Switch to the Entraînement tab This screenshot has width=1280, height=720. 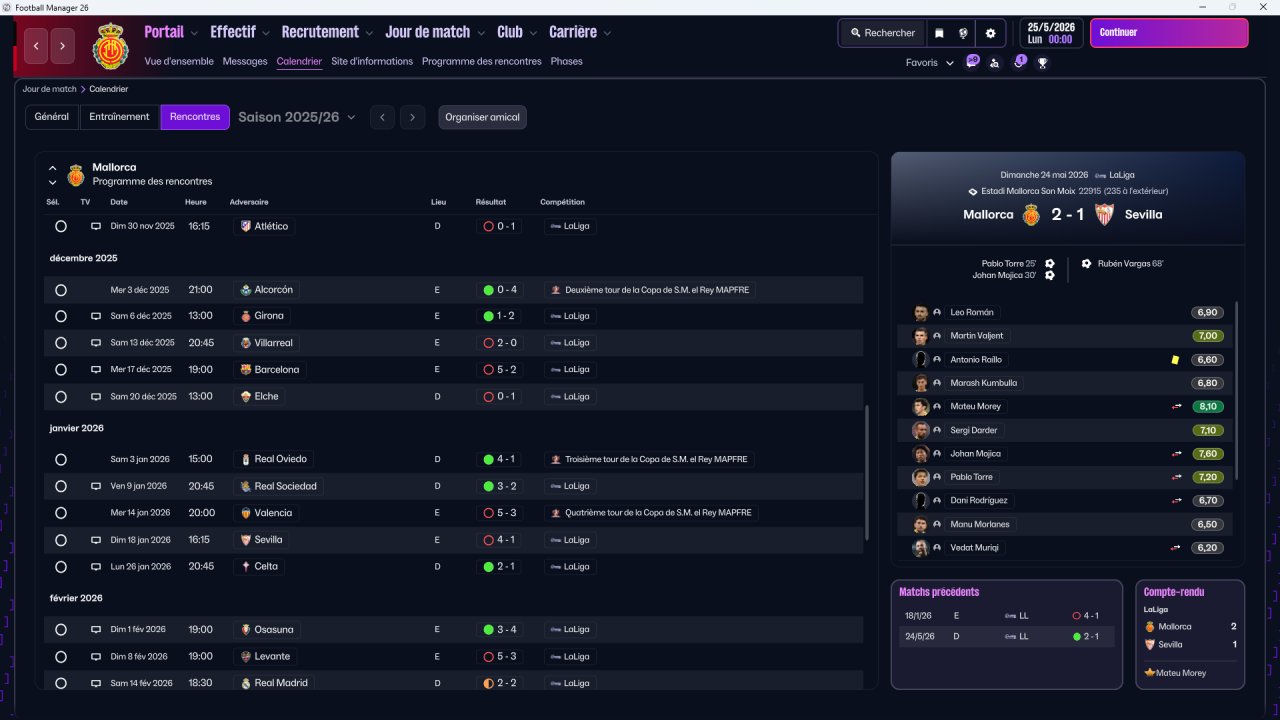pos(119,117)
